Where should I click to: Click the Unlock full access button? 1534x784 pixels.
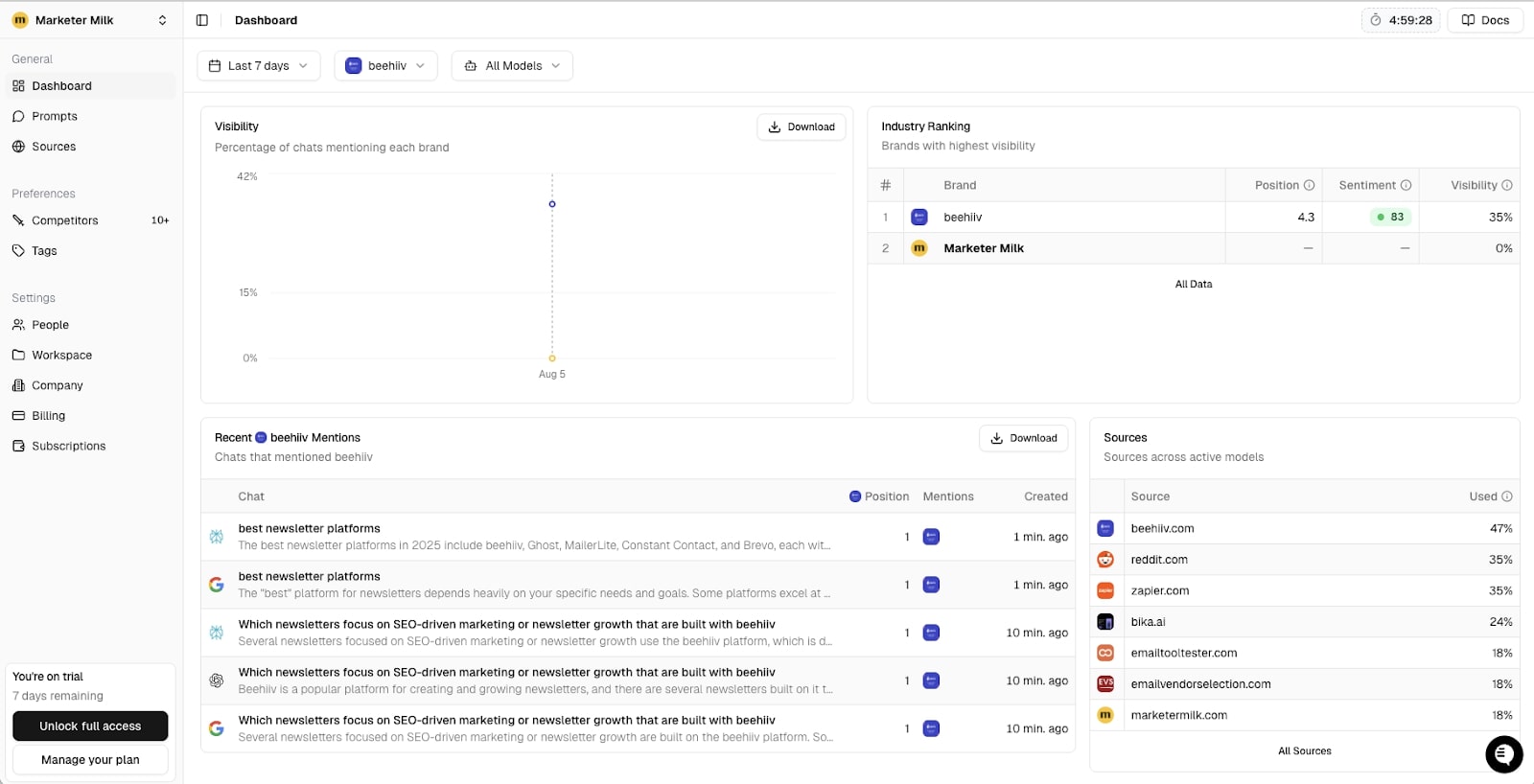tap(90, 726)
